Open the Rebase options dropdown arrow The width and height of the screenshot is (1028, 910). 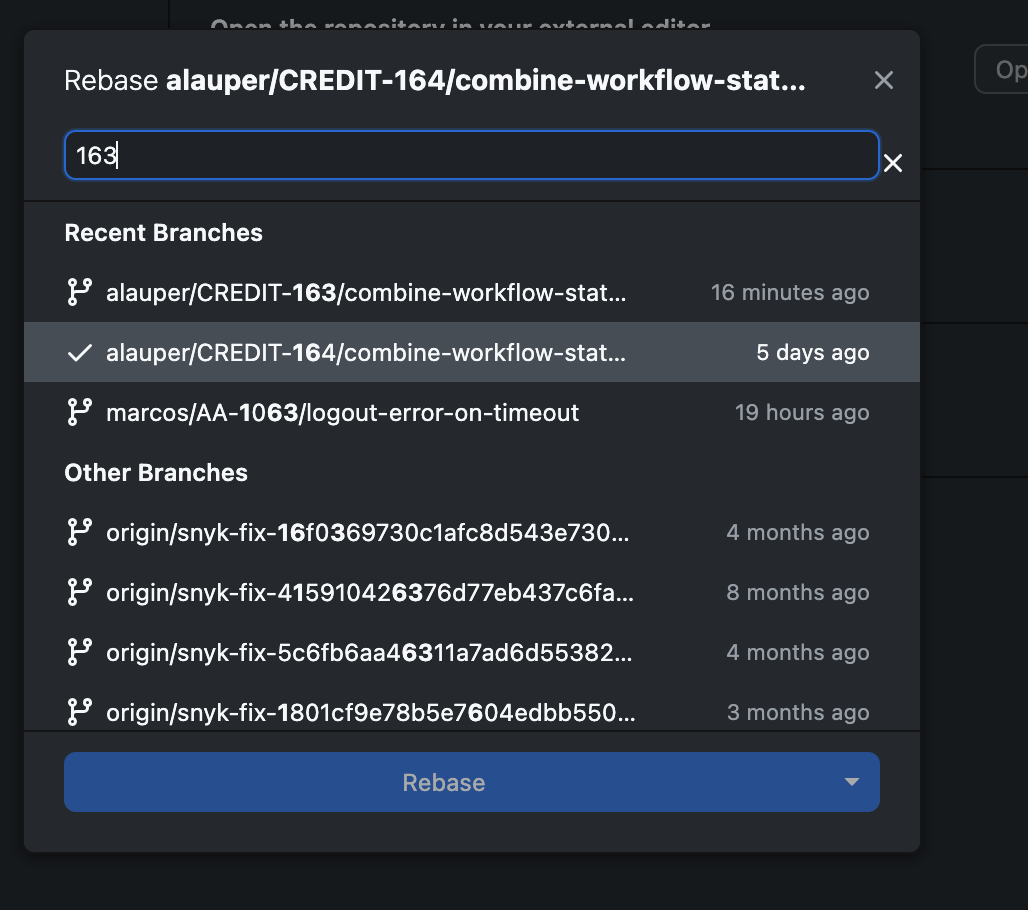851,782
